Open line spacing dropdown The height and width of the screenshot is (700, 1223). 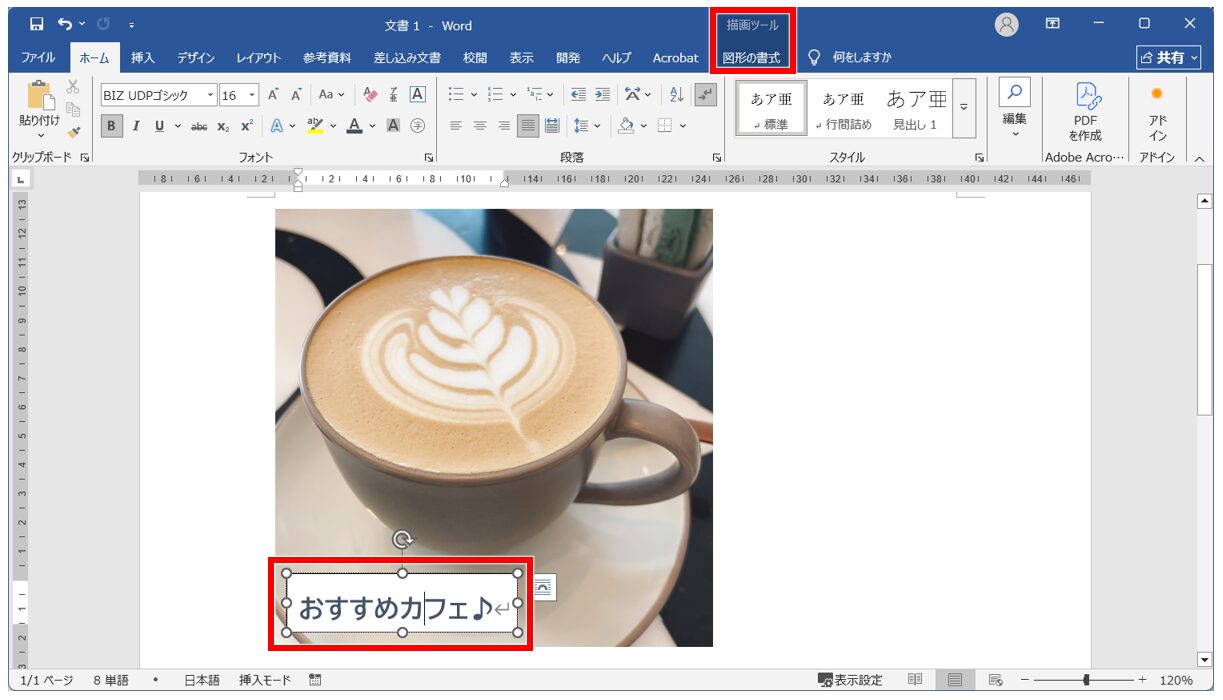586,126
